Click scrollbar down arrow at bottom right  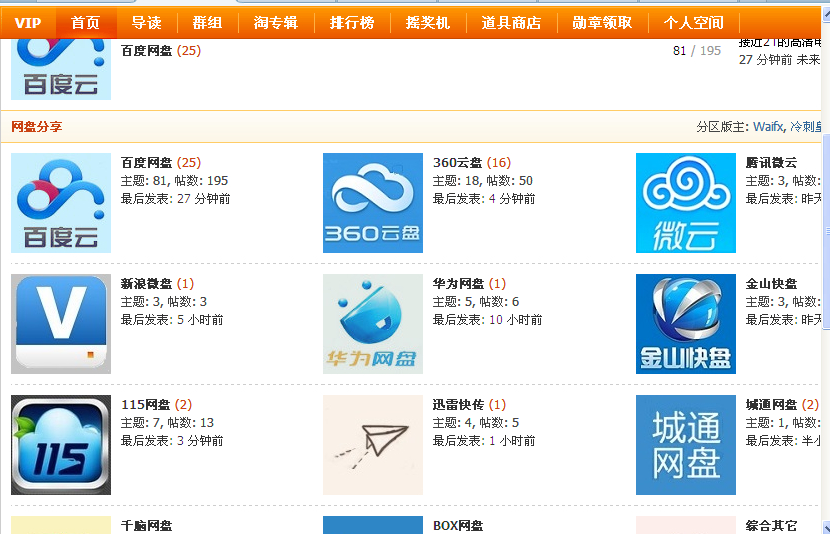tap(826, 527)
